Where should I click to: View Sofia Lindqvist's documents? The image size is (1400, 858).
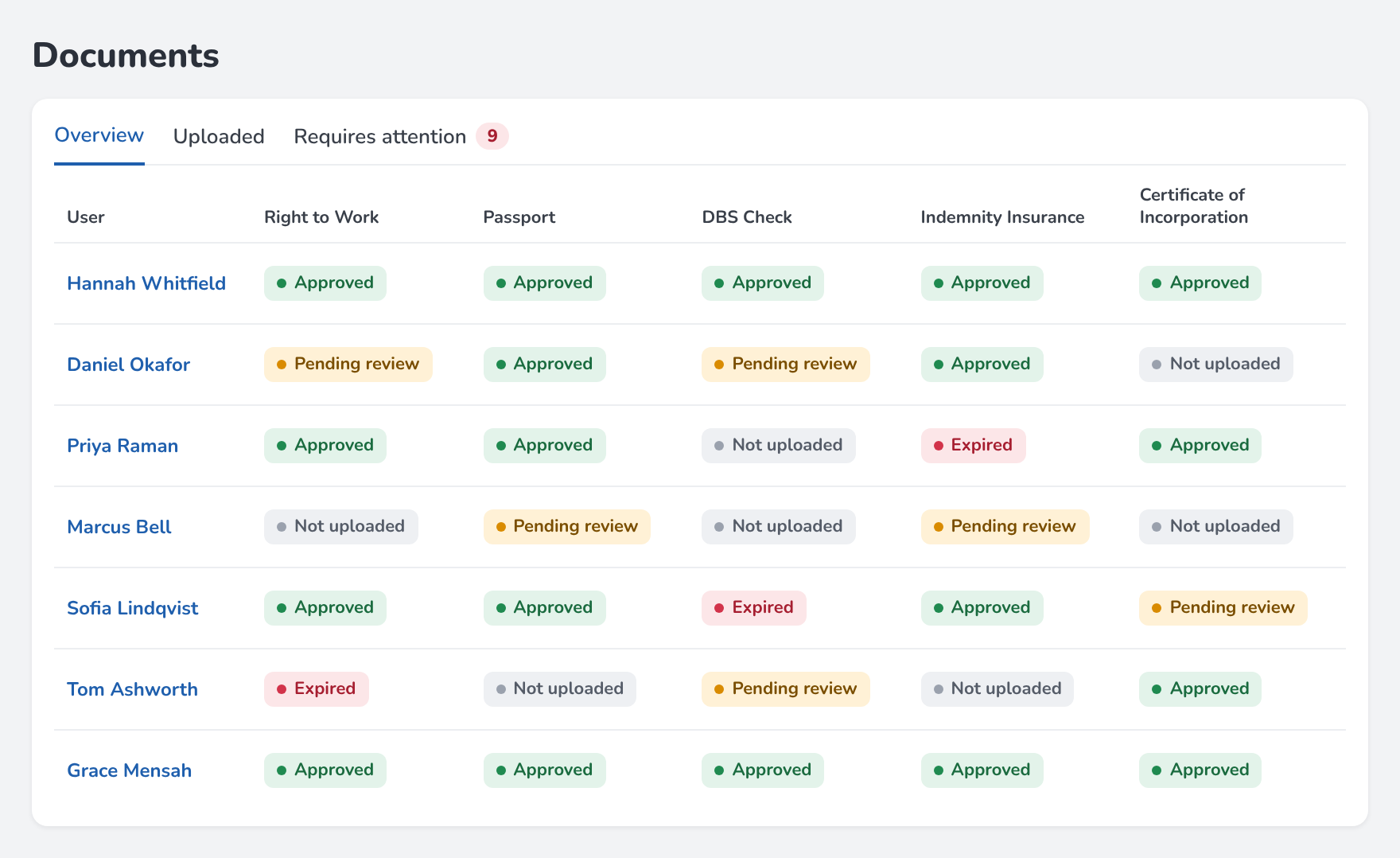pyautogui.click(x=133, y=608)
